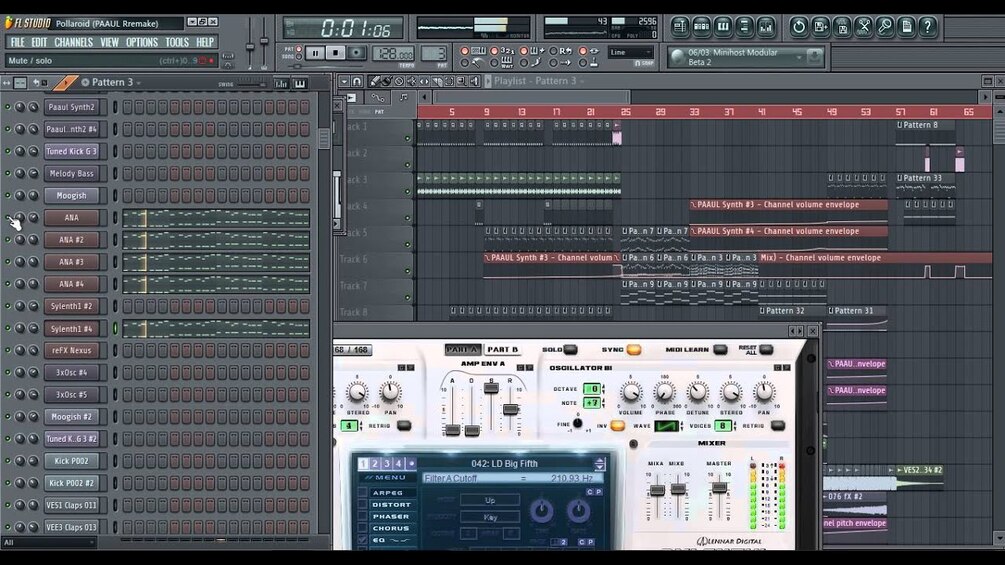Click the Record transport button

coord(356,53)
